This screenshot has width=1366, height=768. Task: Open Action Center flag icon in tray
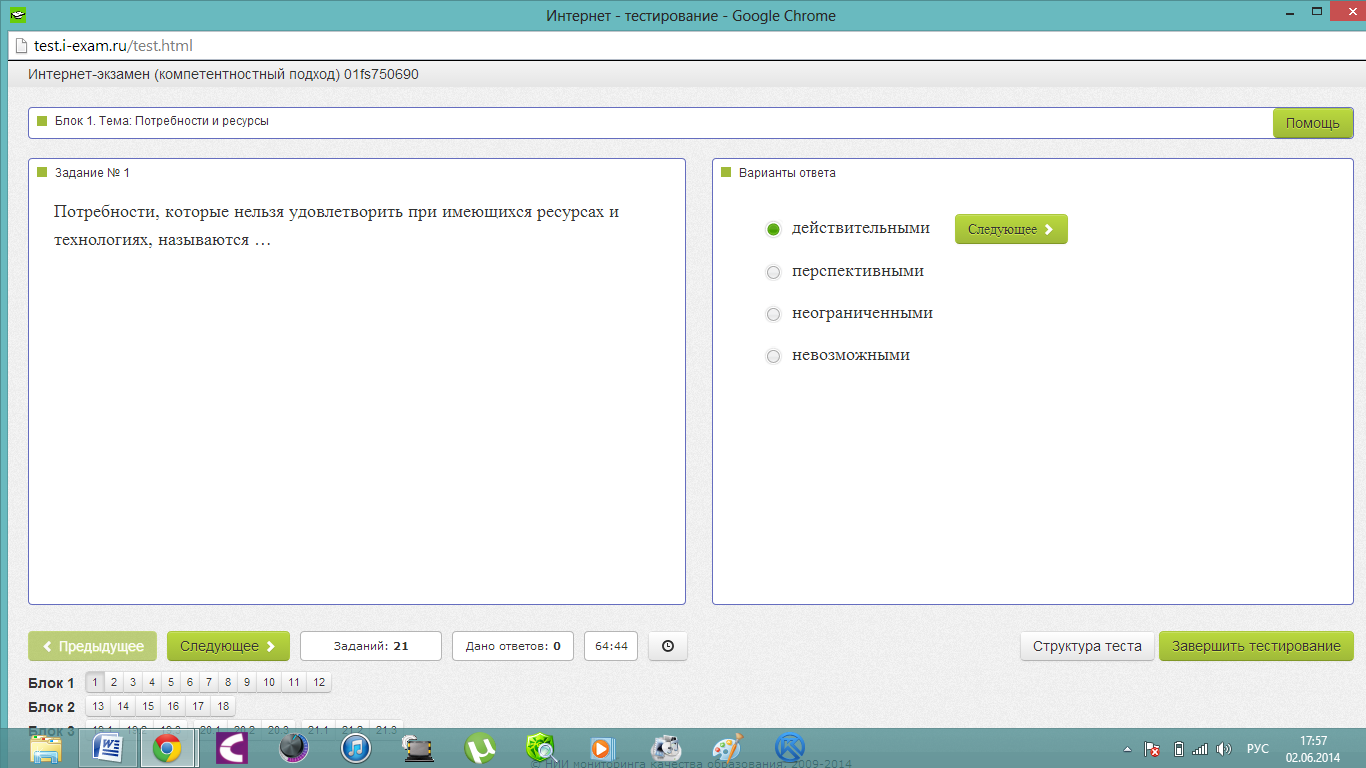(x=1153, y=749)
